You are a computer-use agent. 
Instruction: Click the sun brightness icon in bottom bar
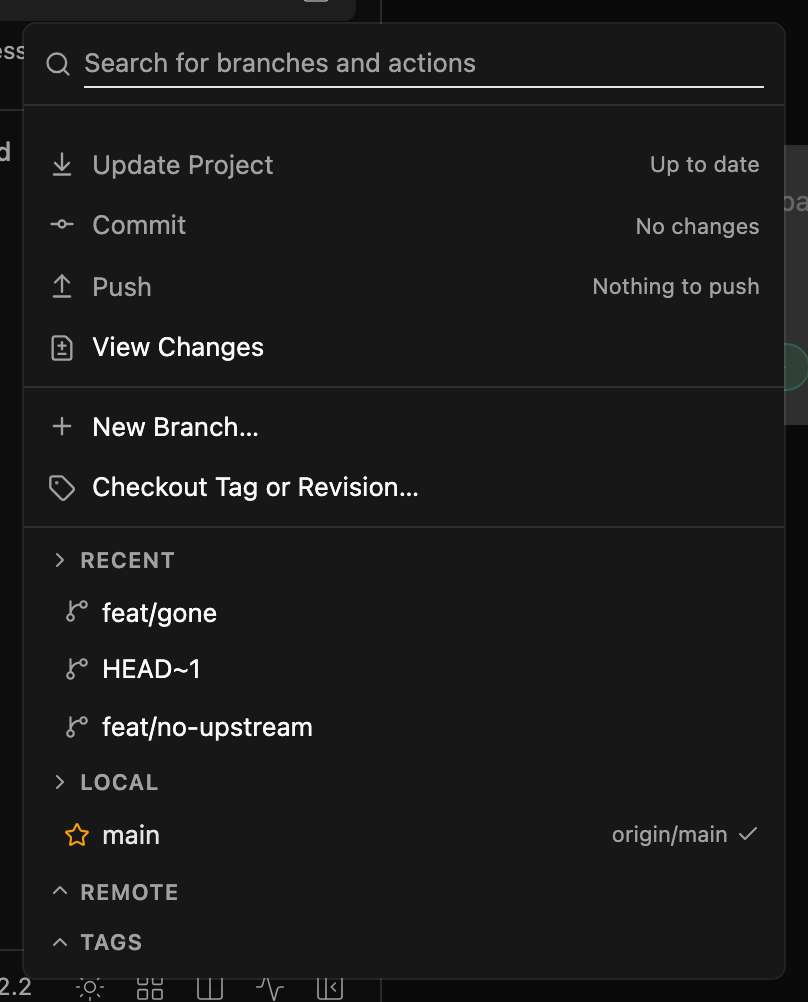[90, 989]
